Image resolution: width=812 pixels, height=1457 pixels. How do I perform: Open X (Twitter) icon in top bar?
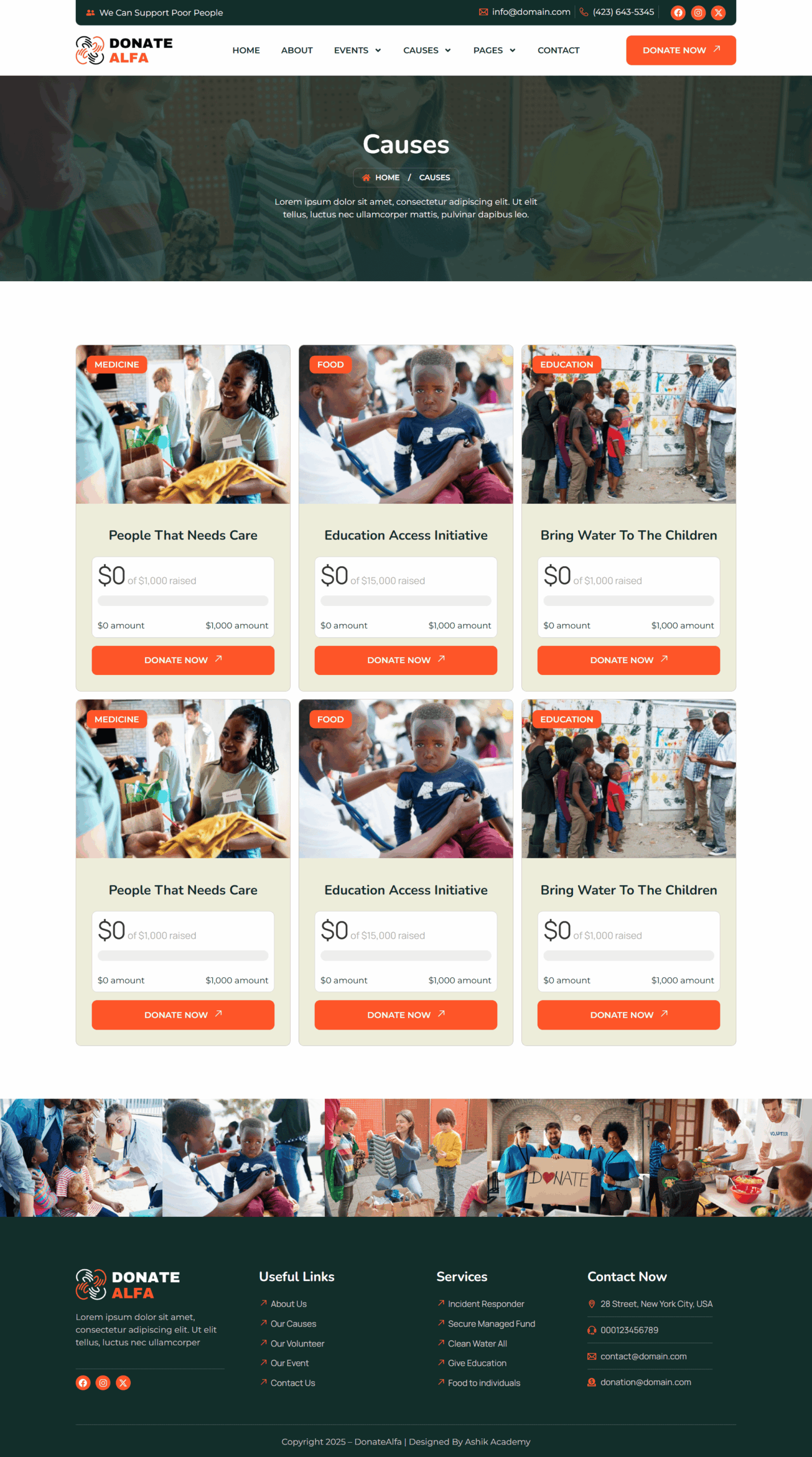719,13
